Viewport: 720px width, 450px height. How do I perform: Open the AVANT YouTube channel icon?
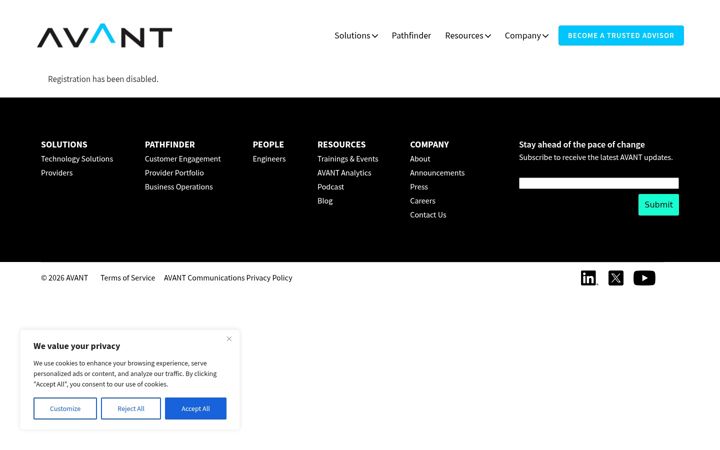644,278
